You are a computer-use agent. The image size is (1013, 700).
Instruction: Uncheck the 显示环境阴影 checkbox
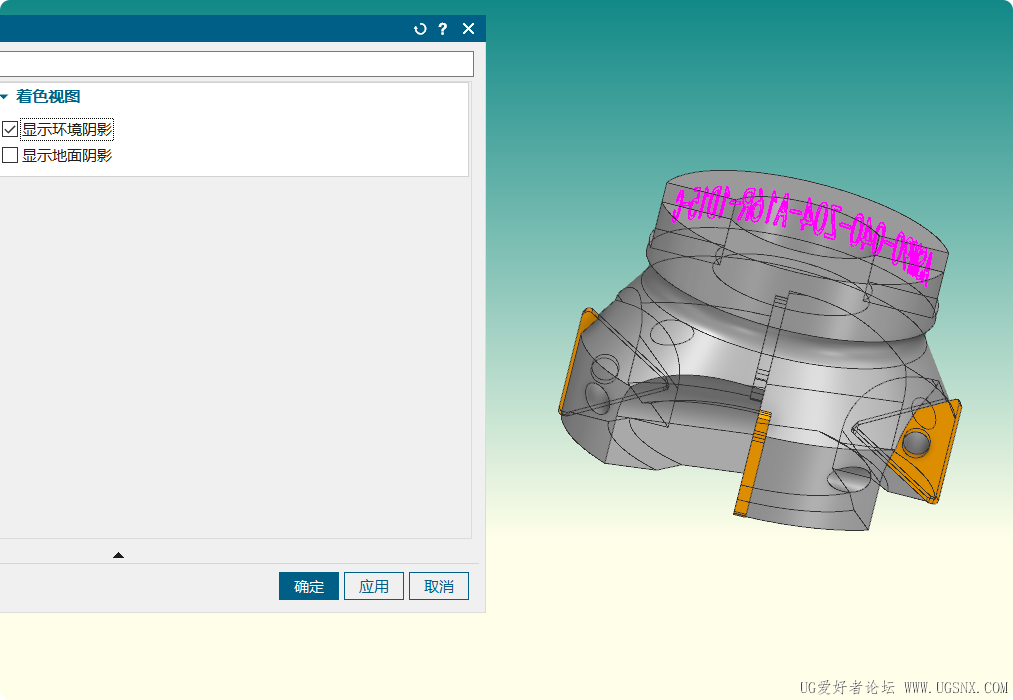coord(10,129)
